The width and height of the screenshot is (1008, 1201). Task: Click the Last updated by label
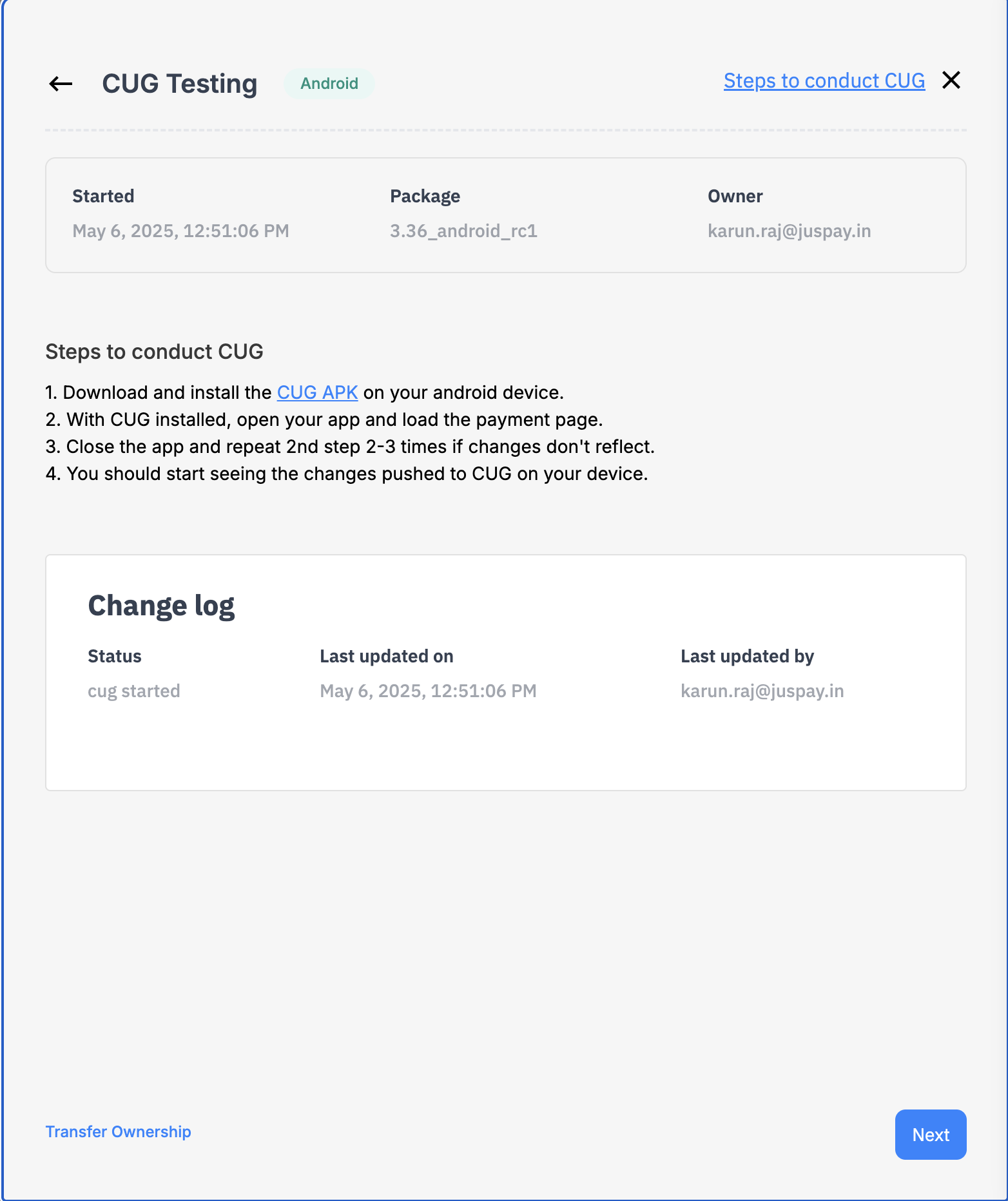tap(747, 656)
